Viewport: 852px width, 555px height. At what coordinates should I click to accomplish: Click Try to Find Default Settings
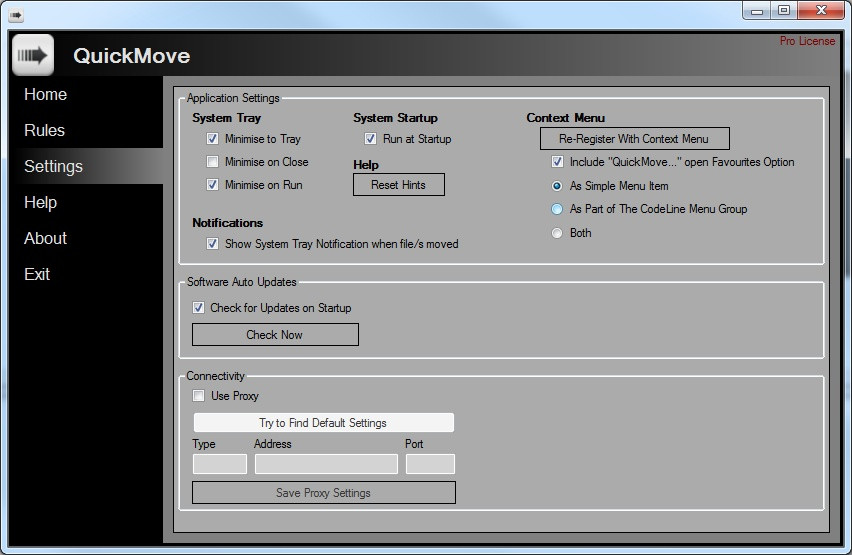(324, 422)
